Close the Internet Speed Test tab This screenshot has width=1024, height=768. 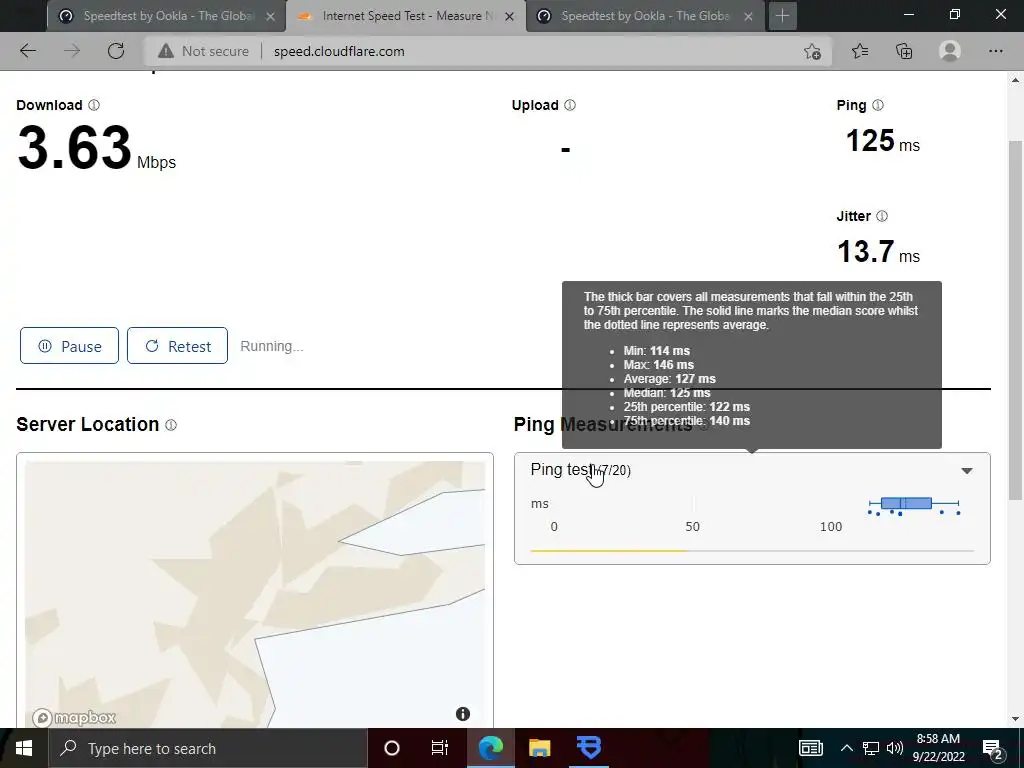(509, 16)
